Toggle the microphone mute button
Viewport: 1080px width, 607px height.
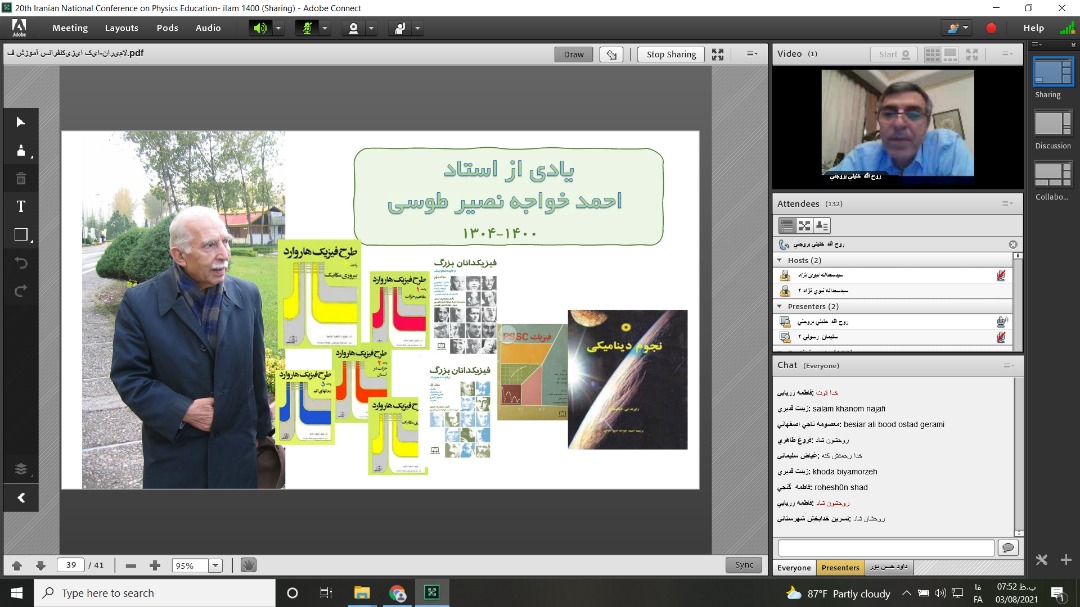[306, 28]
